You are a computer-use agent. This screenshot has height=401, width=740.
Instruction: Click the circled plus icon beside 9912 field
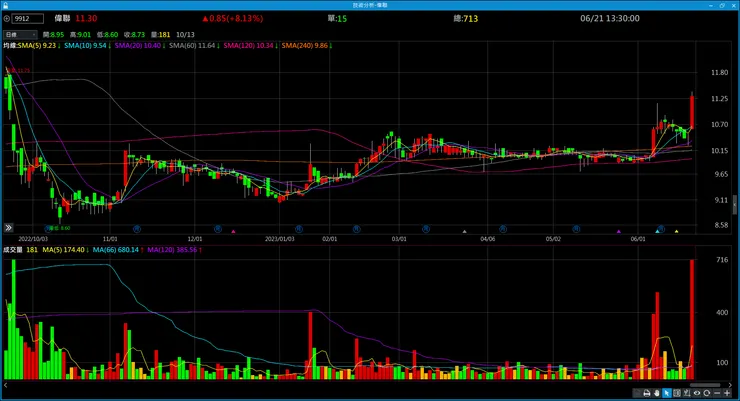[7, 19]
